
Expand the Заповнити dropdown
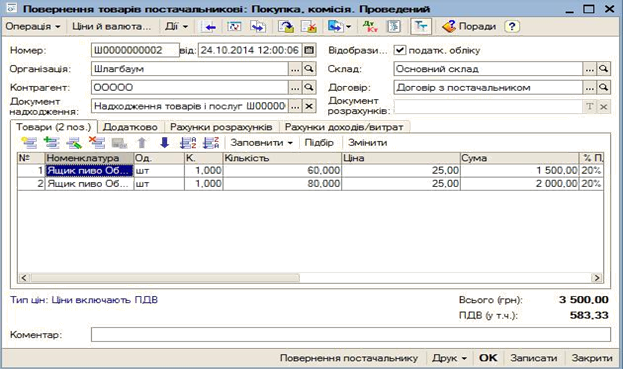(262, 142)
